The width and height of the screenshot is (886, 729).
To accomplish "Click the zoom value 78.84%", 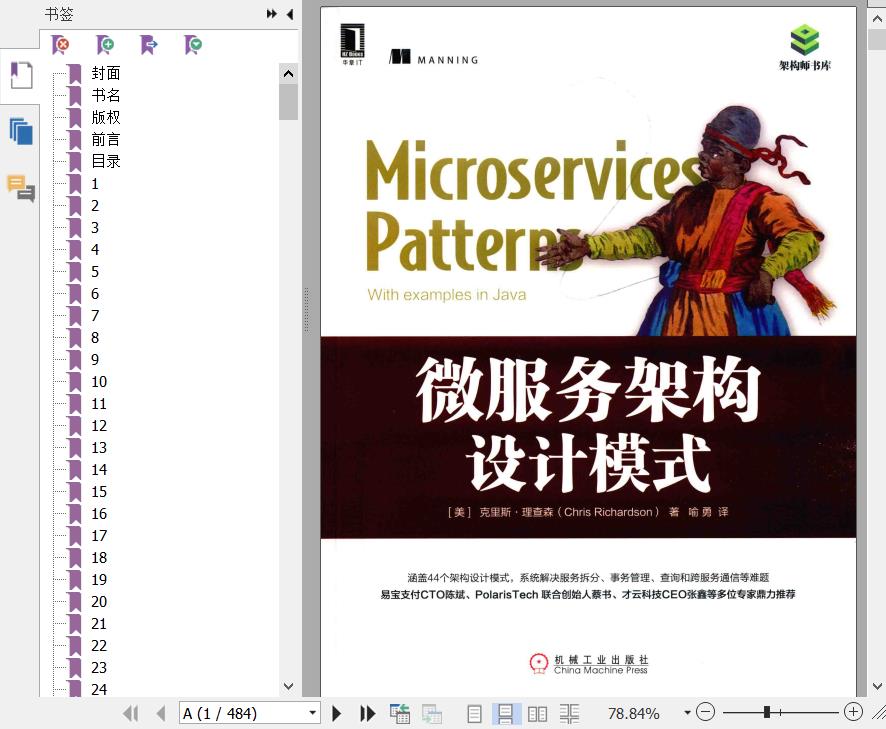I will [633, 714].
